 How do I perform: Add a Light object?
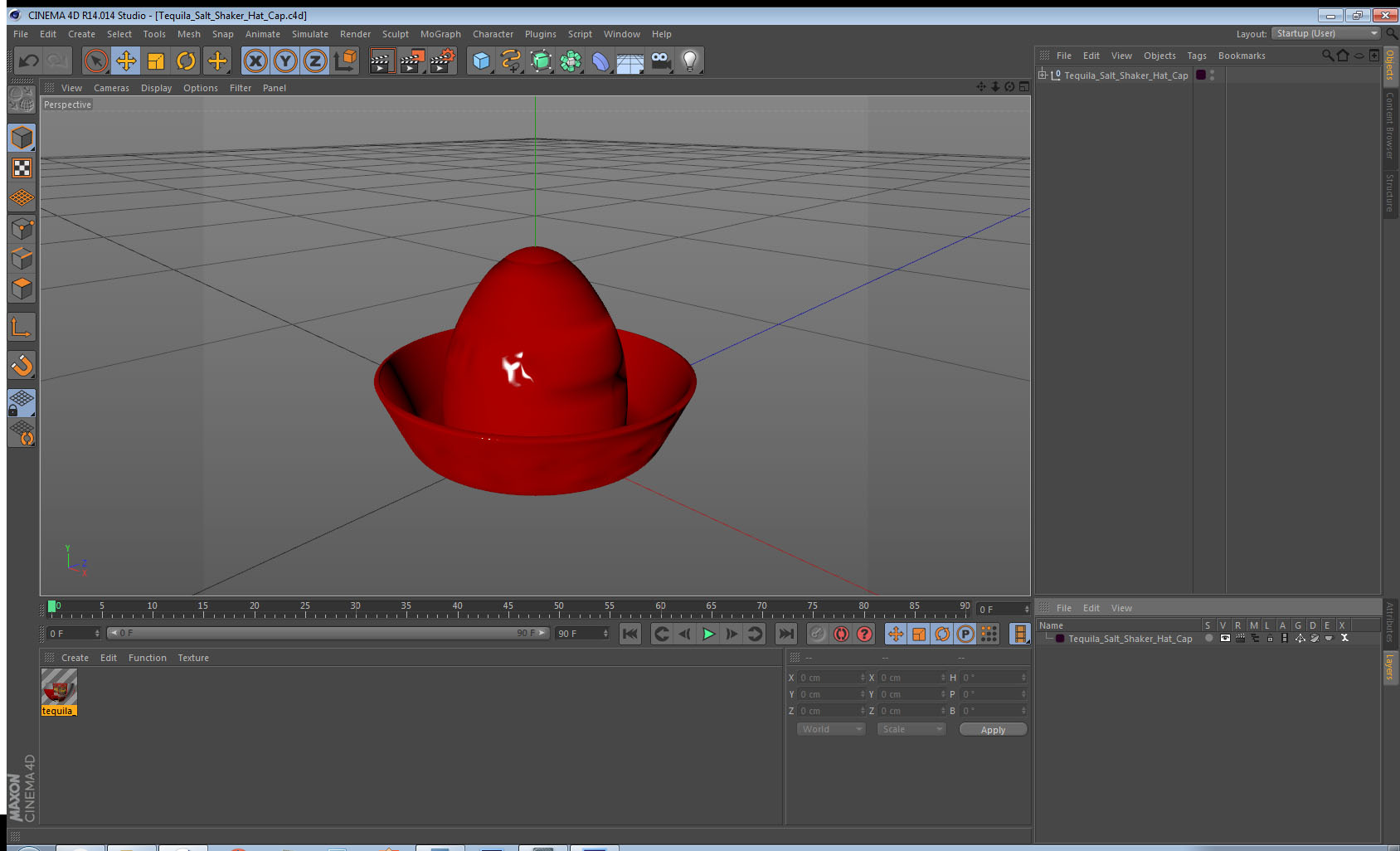tap(690, 61)
